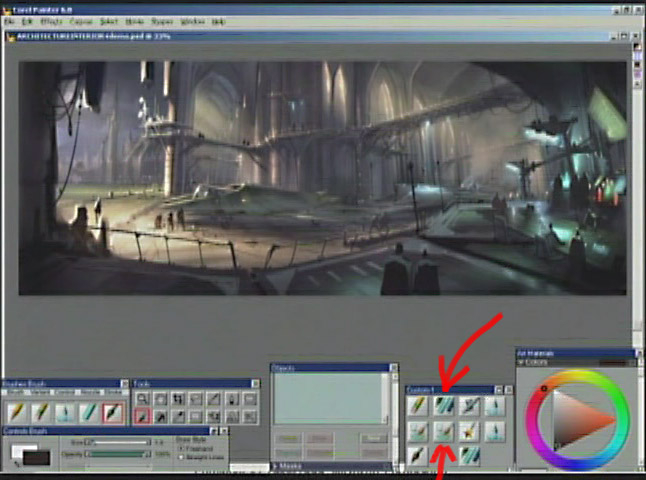Select the Crop tool in Tools palette
Image resolution: width=646 pixels, height=480 pixels.
[178, 398]
